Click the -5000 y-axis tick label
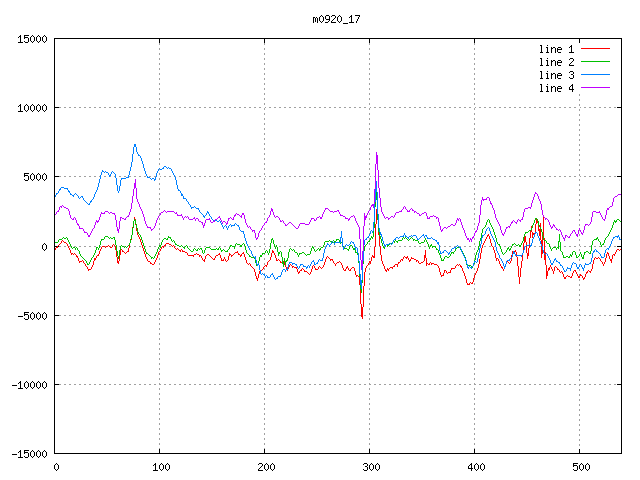 click(31, 315)
